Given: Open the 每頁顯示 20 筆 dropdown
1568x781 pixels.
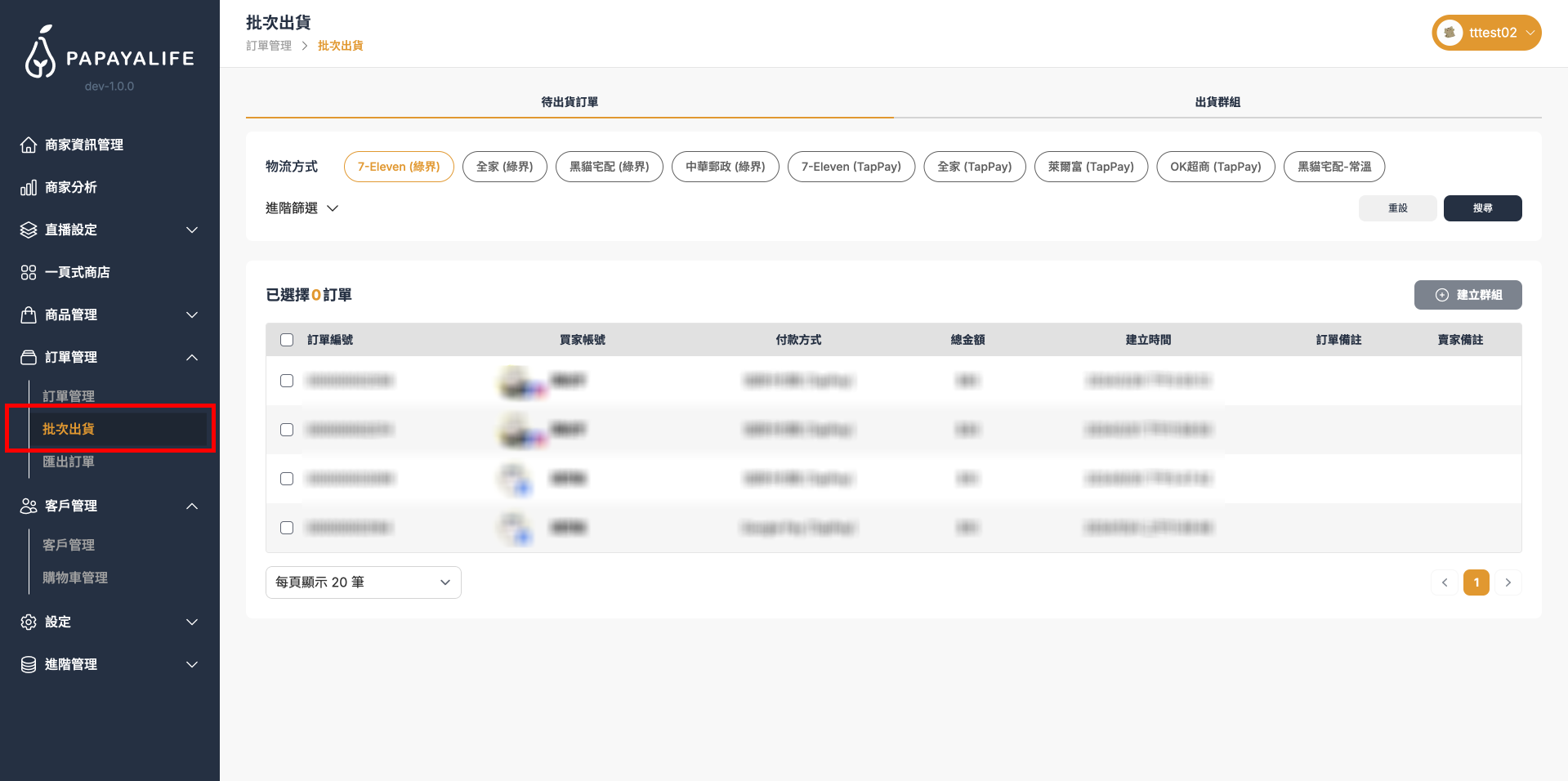Looking at the screenshot, I should (x=363, y=582).
